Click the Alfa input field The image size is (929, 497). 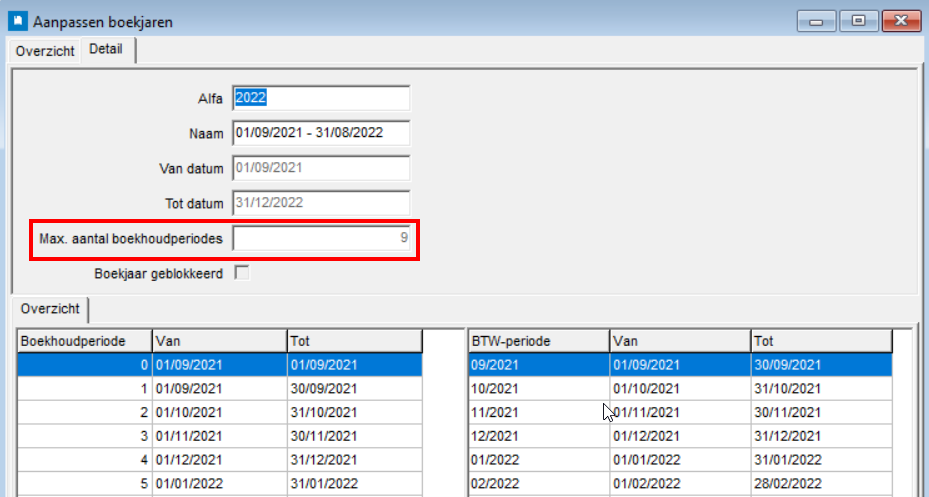point(320,98)
